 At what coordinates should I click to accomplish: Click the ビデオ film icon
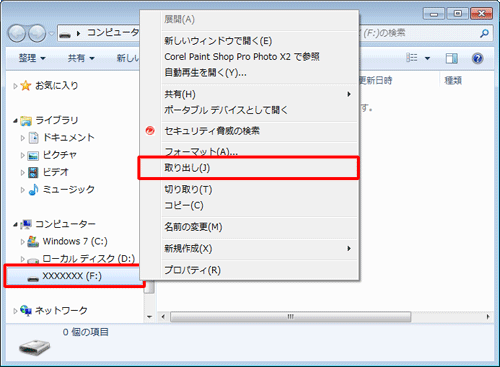(33, 172)
